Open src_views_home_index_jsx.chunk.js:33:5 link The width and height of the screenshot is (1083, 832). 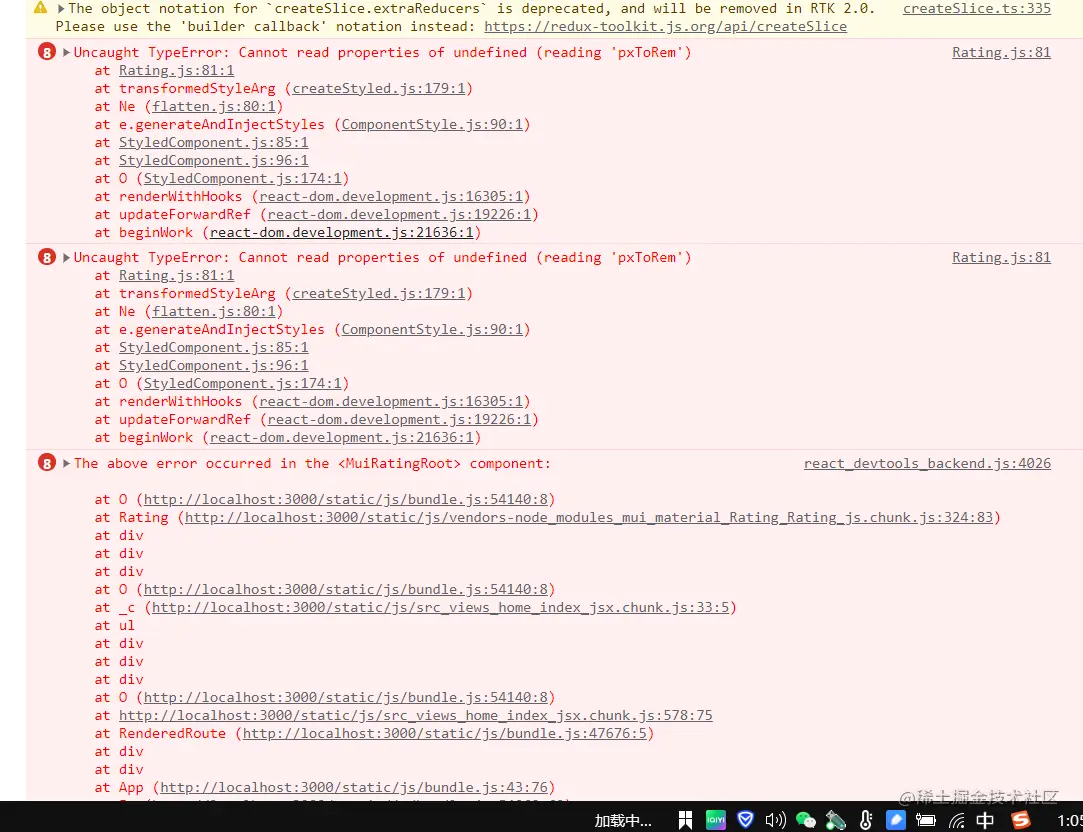440,607
